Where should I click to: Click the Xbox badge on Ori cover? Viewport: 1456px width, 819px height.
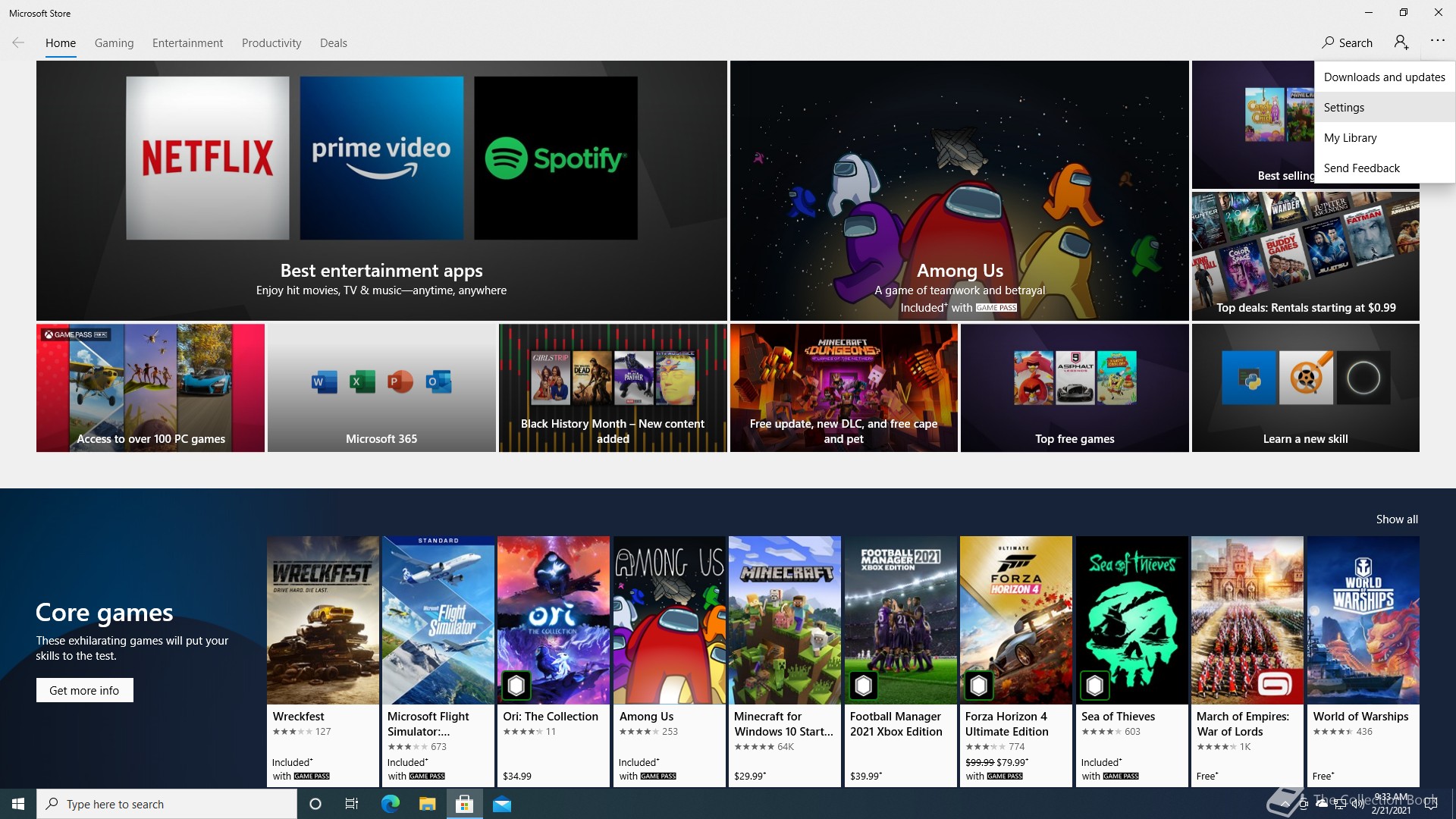pos(516,686)
